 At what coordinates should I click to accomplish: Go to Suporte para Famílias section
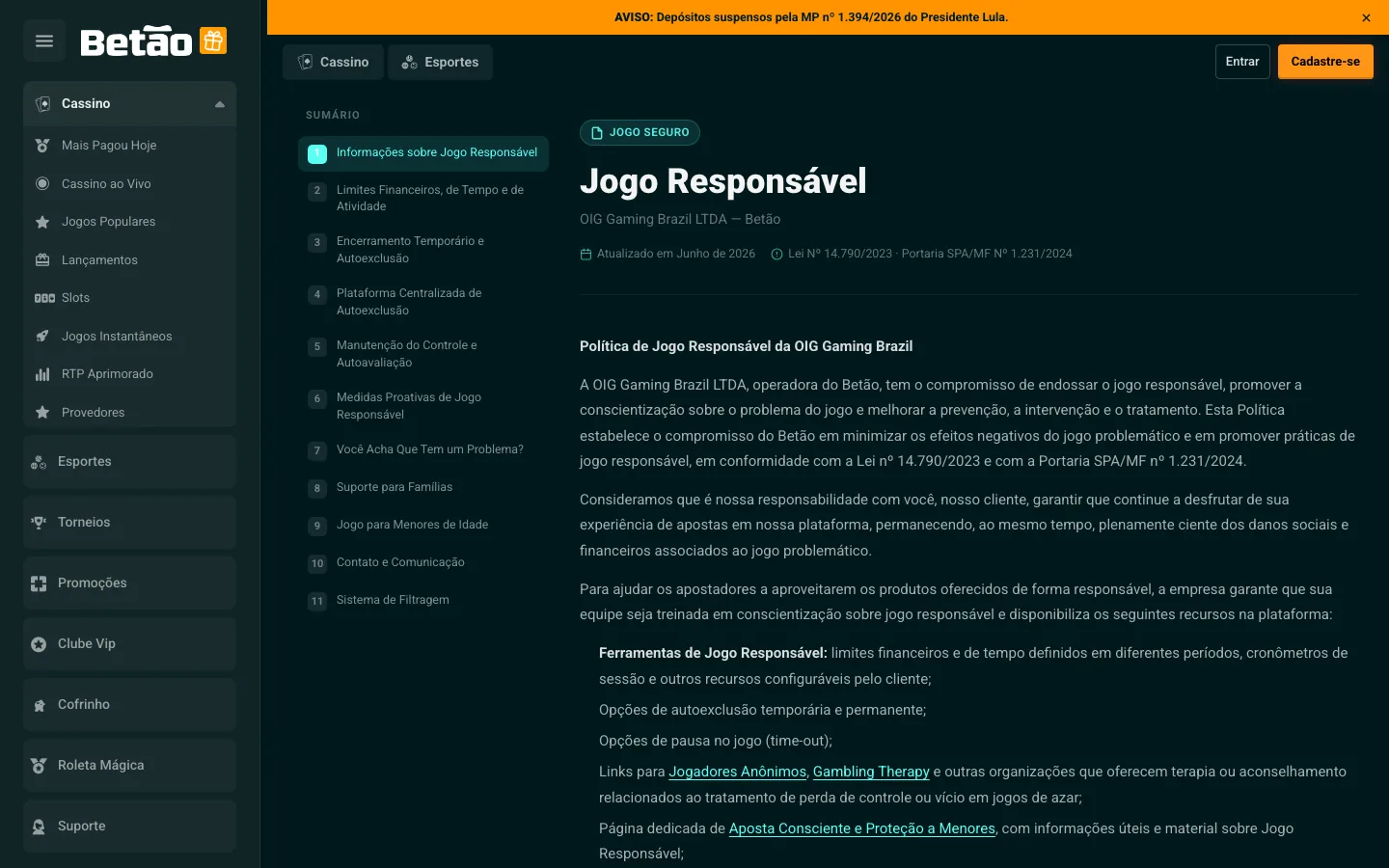422,487
